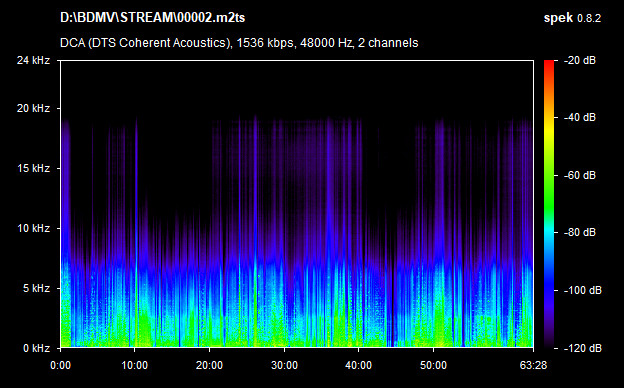Click the 10 kHz frequency axis label
Image resolution: width=624 pixels, height=388 pixels.
(33, 228)
